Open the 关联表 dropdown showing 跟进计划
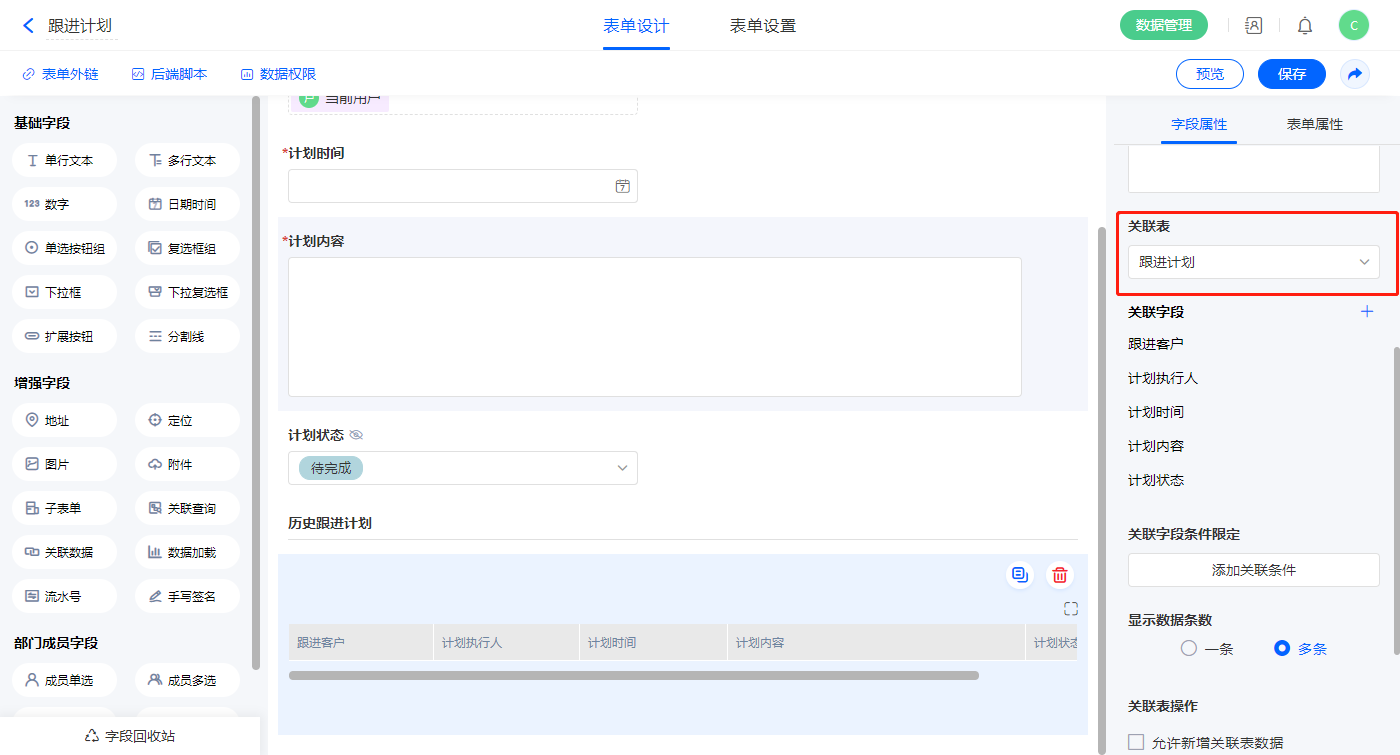This screenshot has height=755, width=1400. point(1253,262)
